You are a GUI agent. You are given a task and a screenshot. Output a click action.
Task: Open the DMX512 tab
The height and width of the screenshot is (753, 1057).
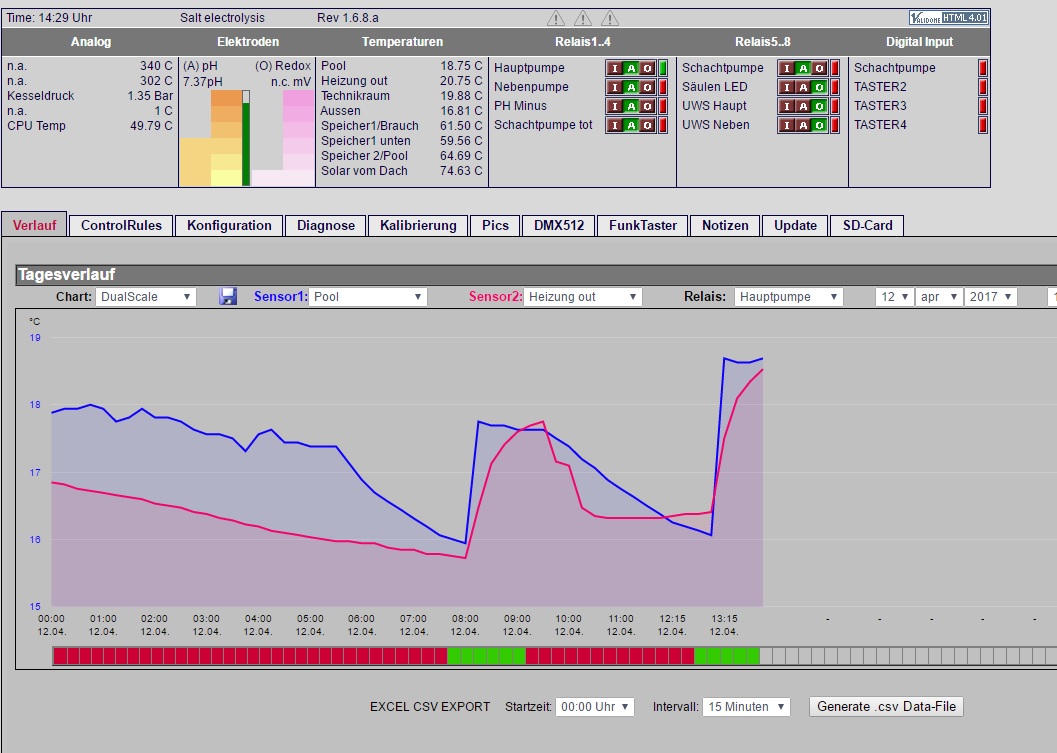coord(559,225)
